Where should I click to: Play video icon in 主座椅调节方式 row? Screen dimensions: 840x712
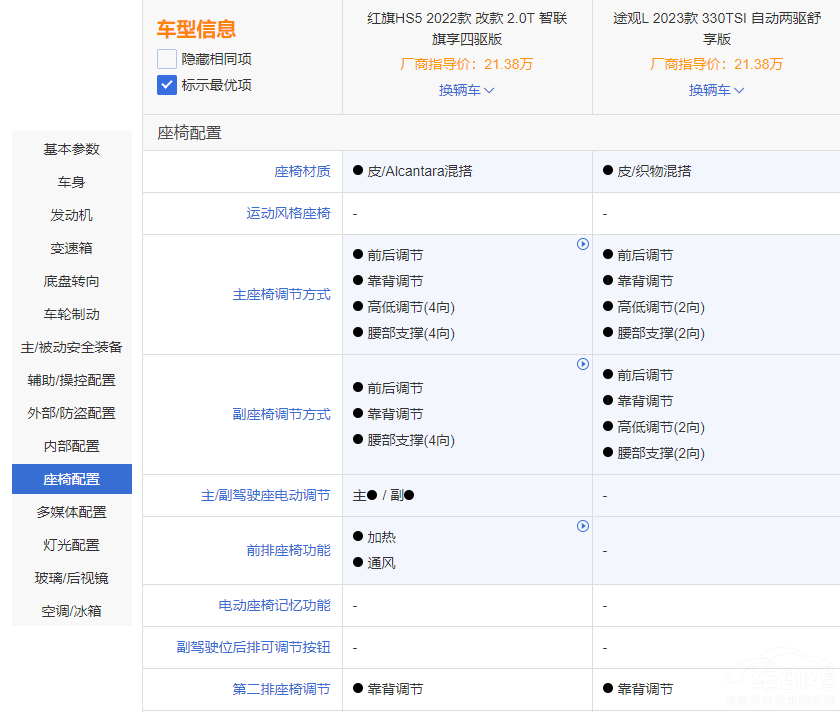(583, 244)
